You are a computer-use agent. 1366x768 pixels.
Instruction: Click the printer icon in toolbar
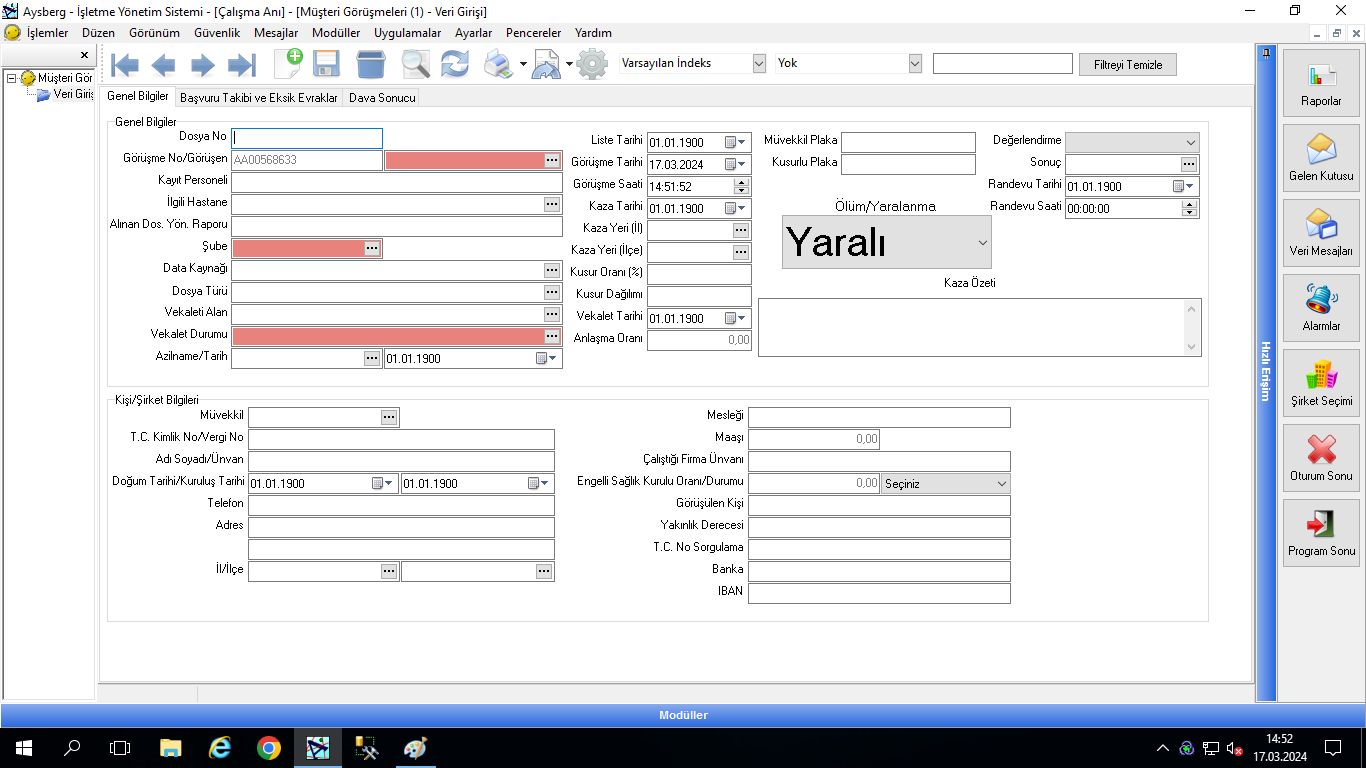coord(498,65)
